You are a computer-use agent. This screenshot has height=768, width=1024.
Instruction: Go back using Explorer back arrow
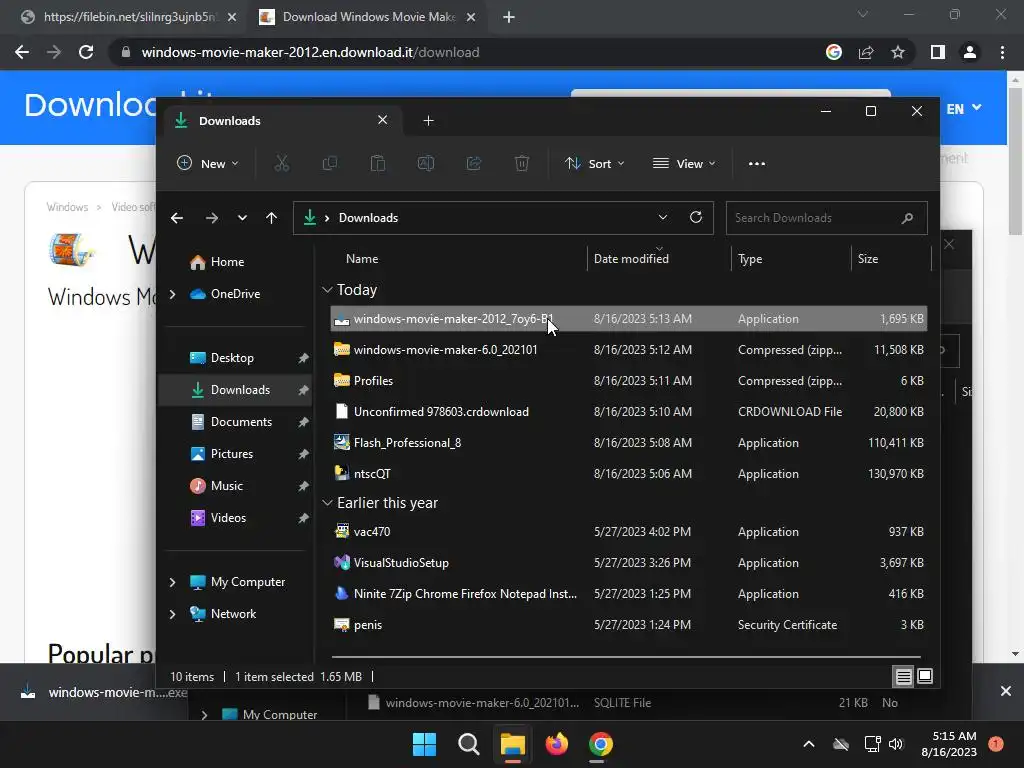177,217
